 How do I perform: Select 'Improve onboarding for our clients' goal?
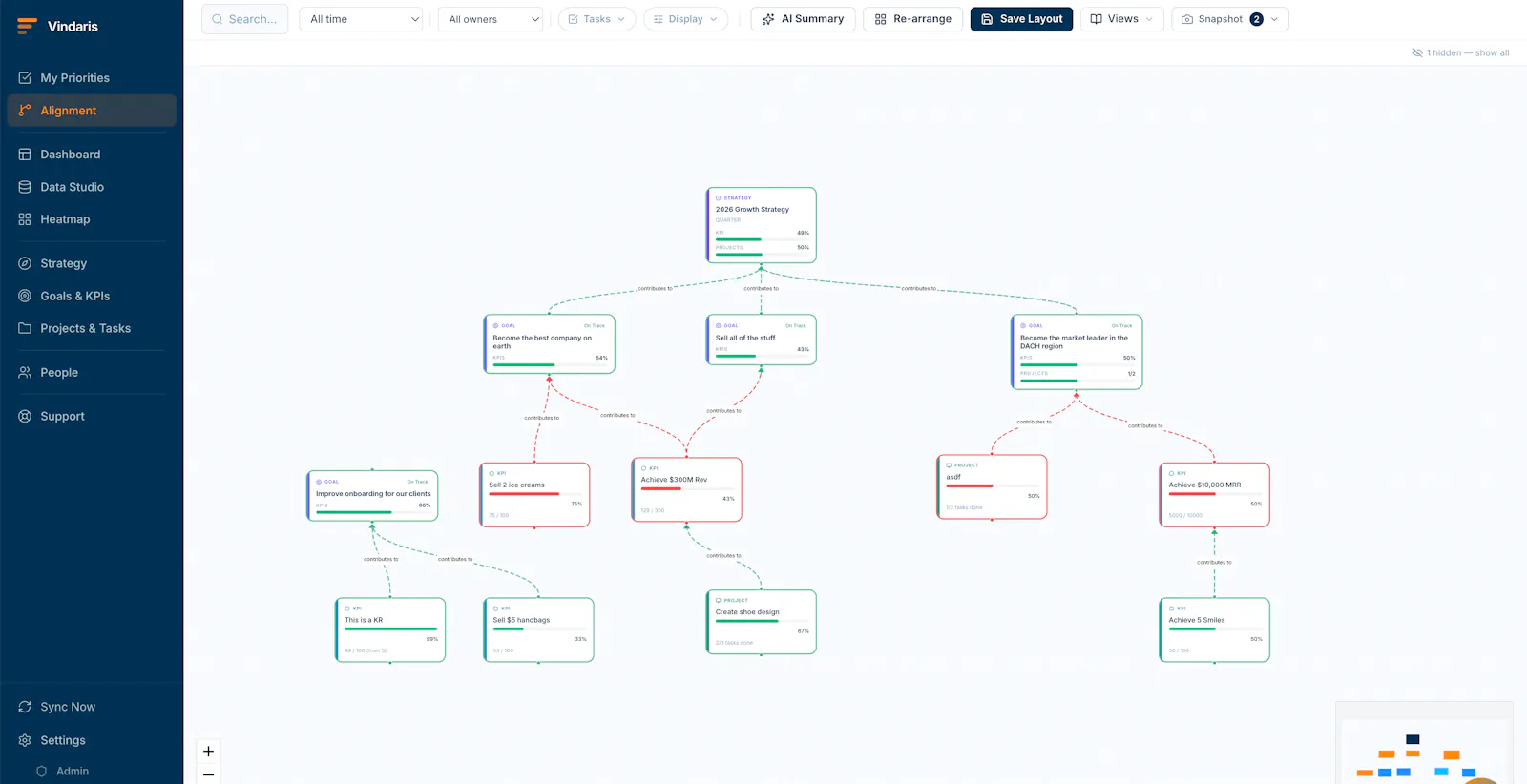tap(372, 496)
